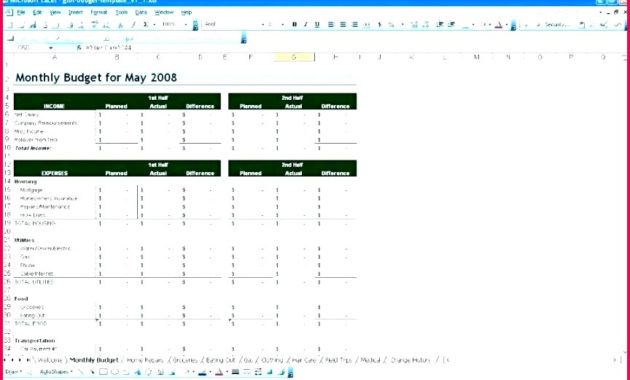The image size is (630, 380).
Task: Click the fx Insert Function icon
Action: [x=79, y=48]
